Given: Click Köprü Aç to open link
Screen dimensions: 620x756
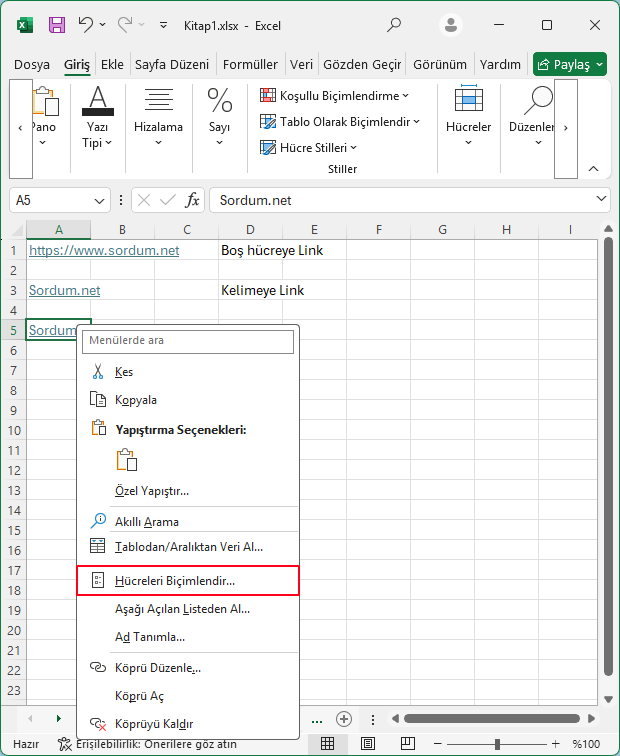Looking at the screenshot, I should pyautogui.click(x=186, y=696).
